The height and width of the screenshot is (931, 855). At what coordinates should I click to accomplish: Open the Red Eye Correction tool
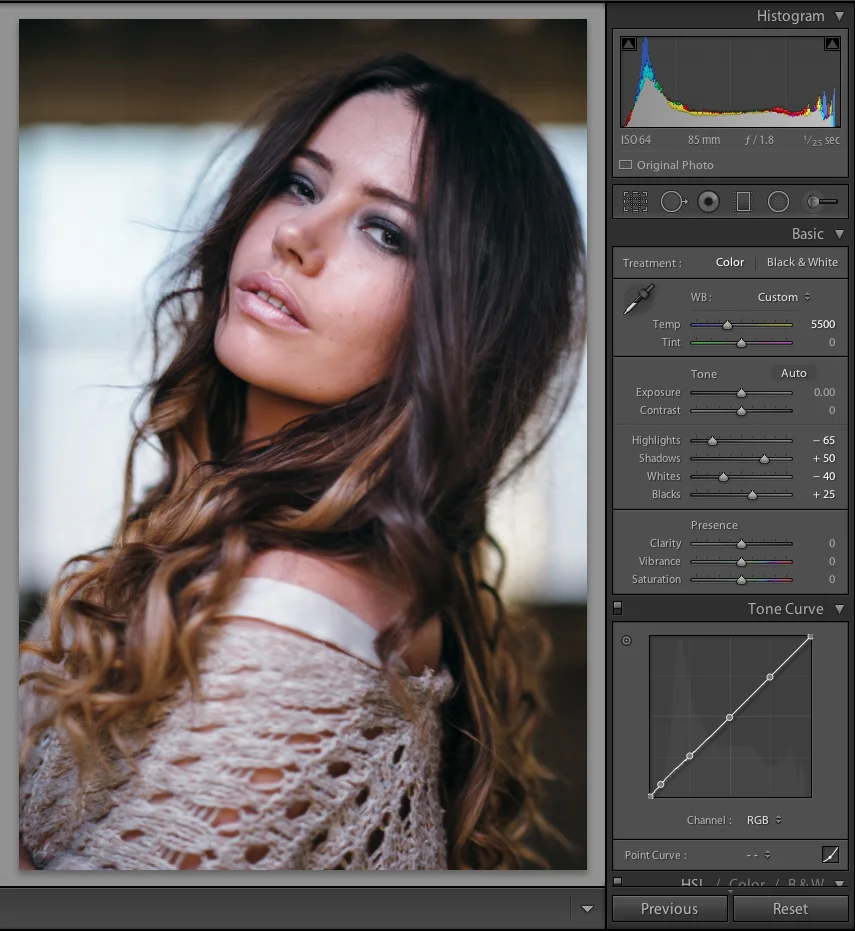pyautogui.click(x=709, y=201)
